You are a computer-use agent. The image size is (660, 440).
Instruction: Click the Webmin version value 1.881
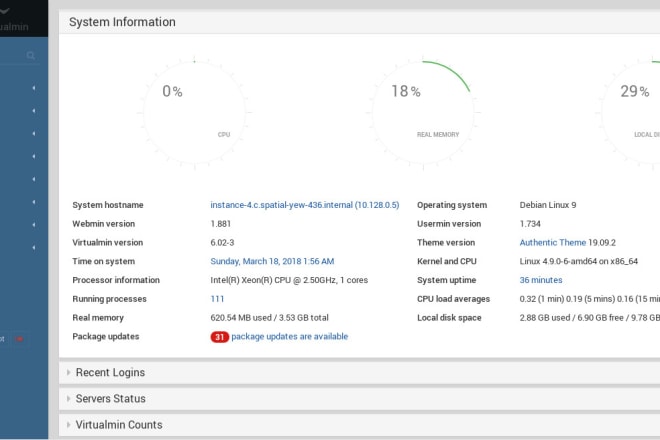point(221,224)
